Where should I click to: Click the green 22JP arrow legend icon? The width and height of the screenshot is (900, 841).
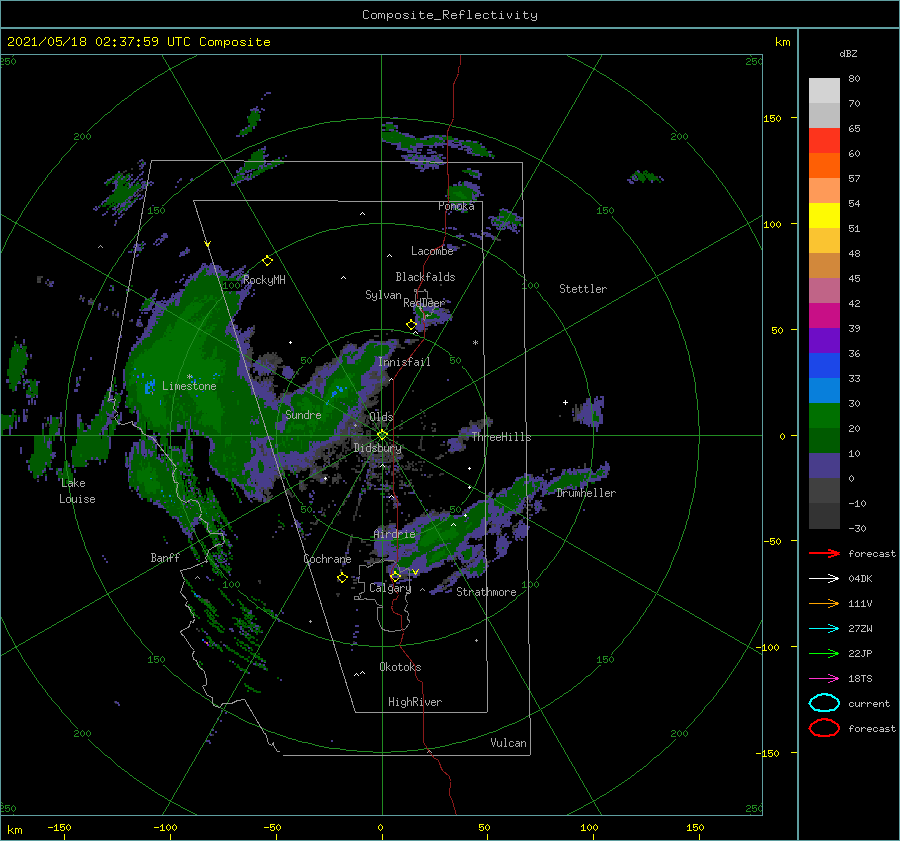point(824,653)
